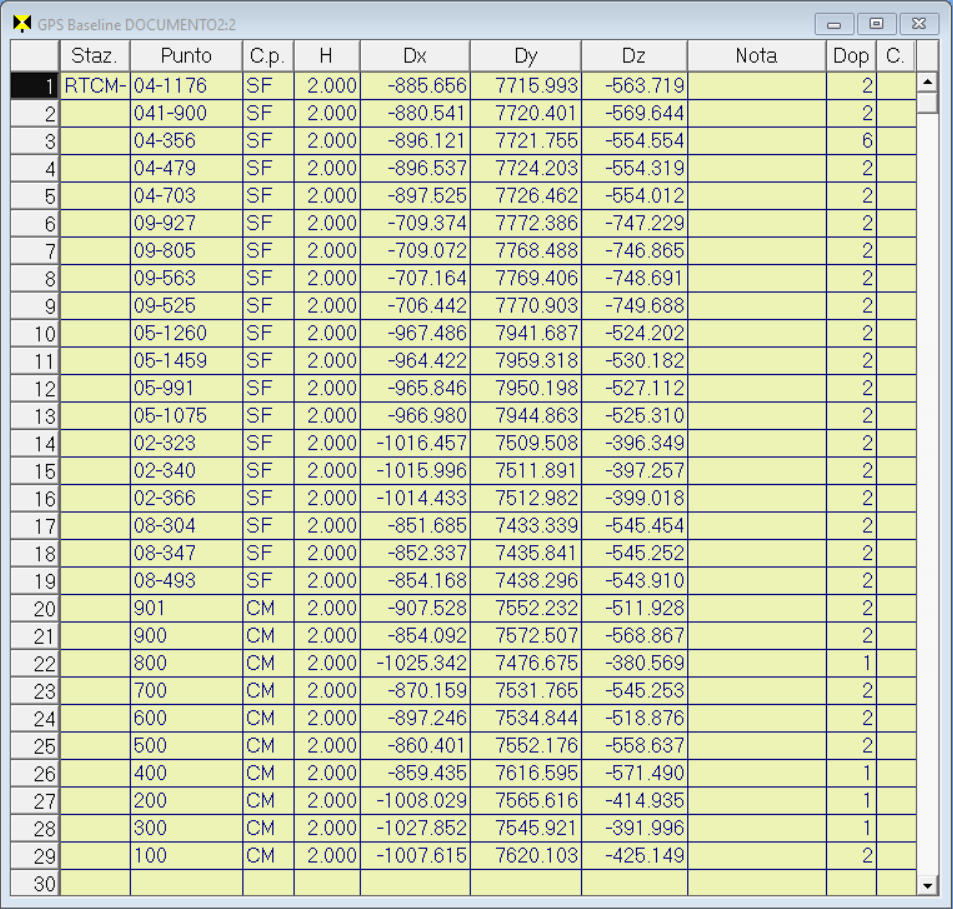Click the empty Punto cell in row 30
This screenshot has width=953, height=909.
coord(186,883)
